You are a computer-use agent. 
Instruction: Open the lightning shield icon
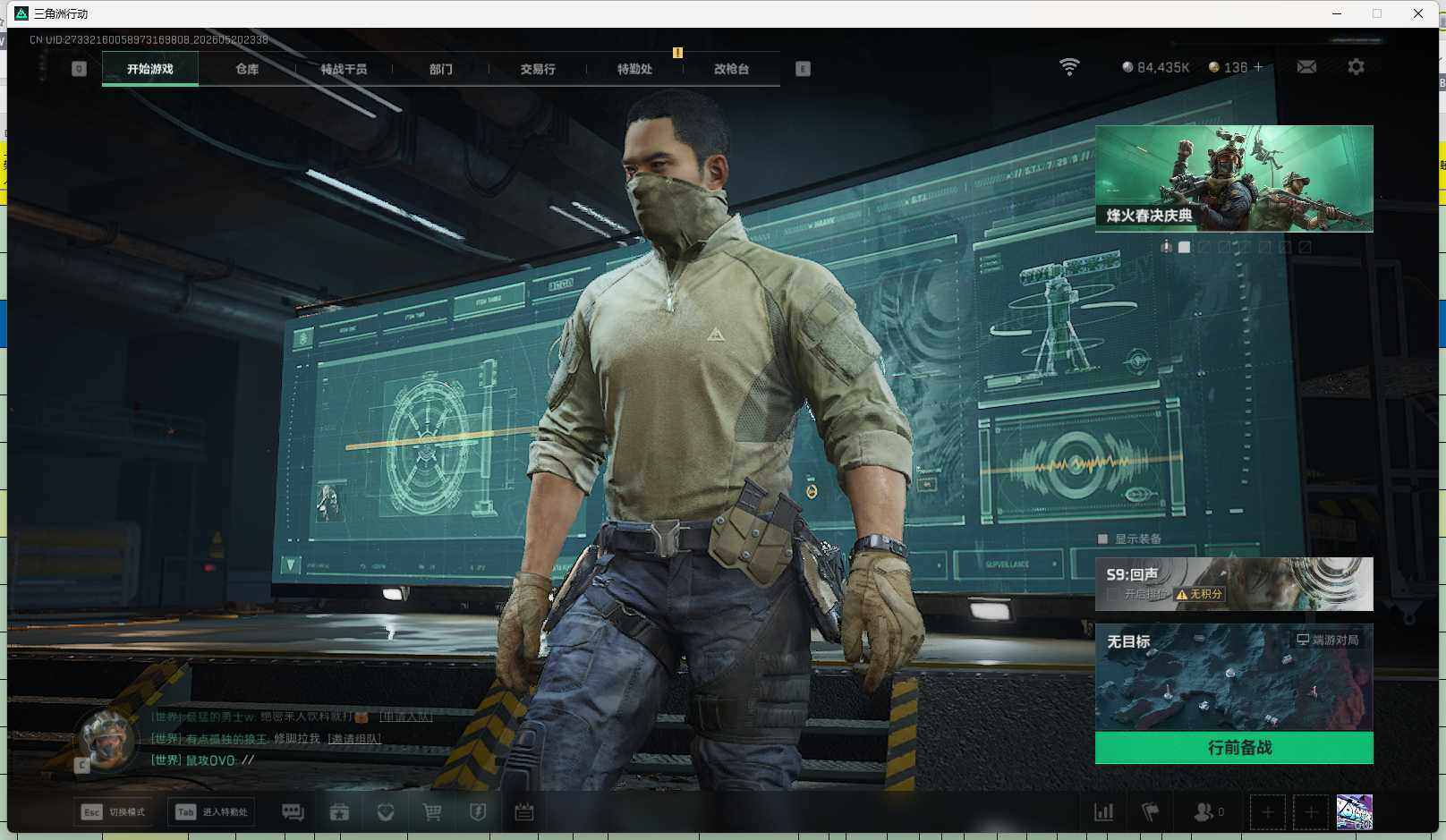pos(478,811)
